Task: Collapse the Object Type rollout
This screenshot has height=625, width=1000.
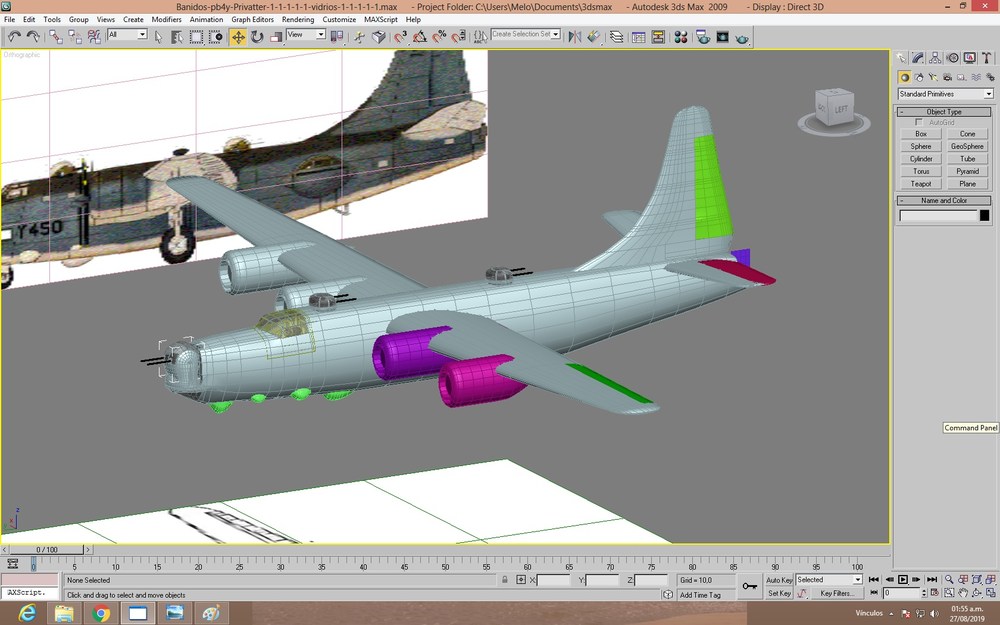Action: 945,112
